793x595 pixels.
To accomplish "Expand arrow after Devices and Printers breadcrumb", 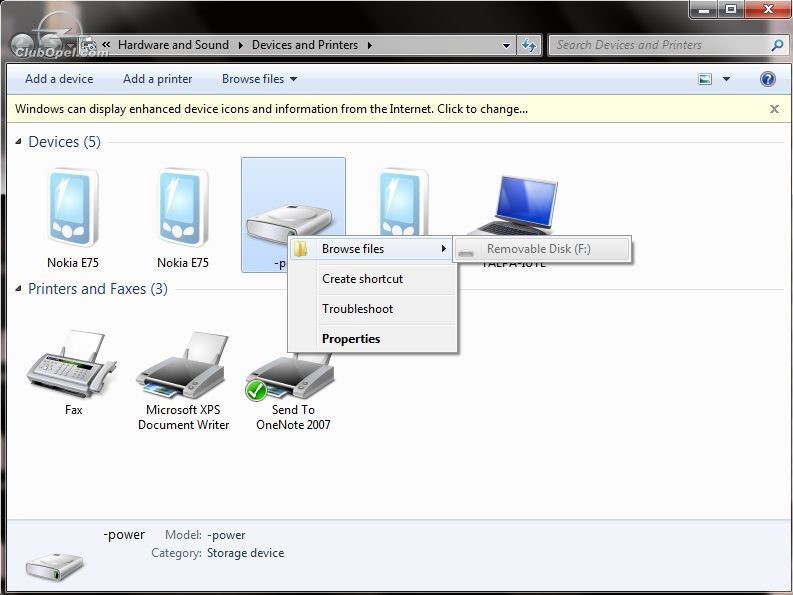I will click(x=370, y=45).
